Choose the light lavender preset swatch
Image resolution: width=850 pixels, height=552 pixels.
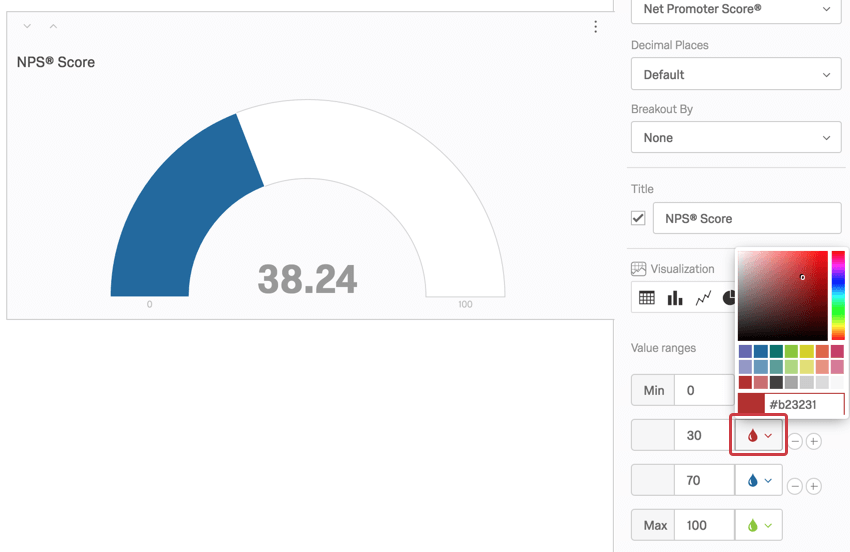click(745, 367)
